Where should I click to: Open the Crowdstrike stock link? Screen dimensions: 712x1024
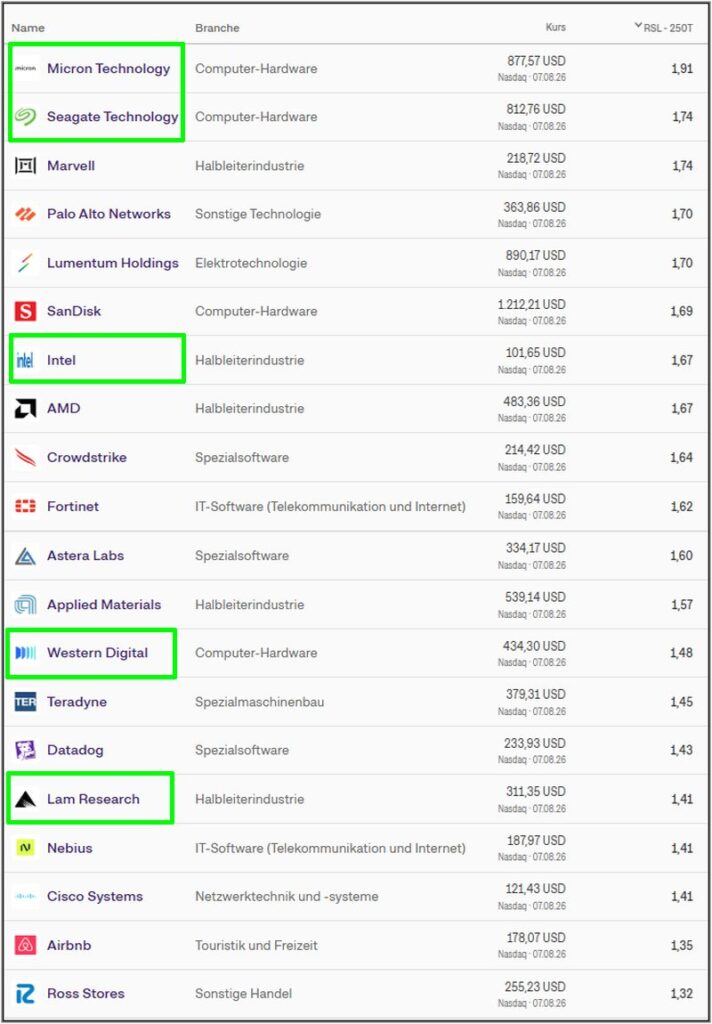(87, 458)
